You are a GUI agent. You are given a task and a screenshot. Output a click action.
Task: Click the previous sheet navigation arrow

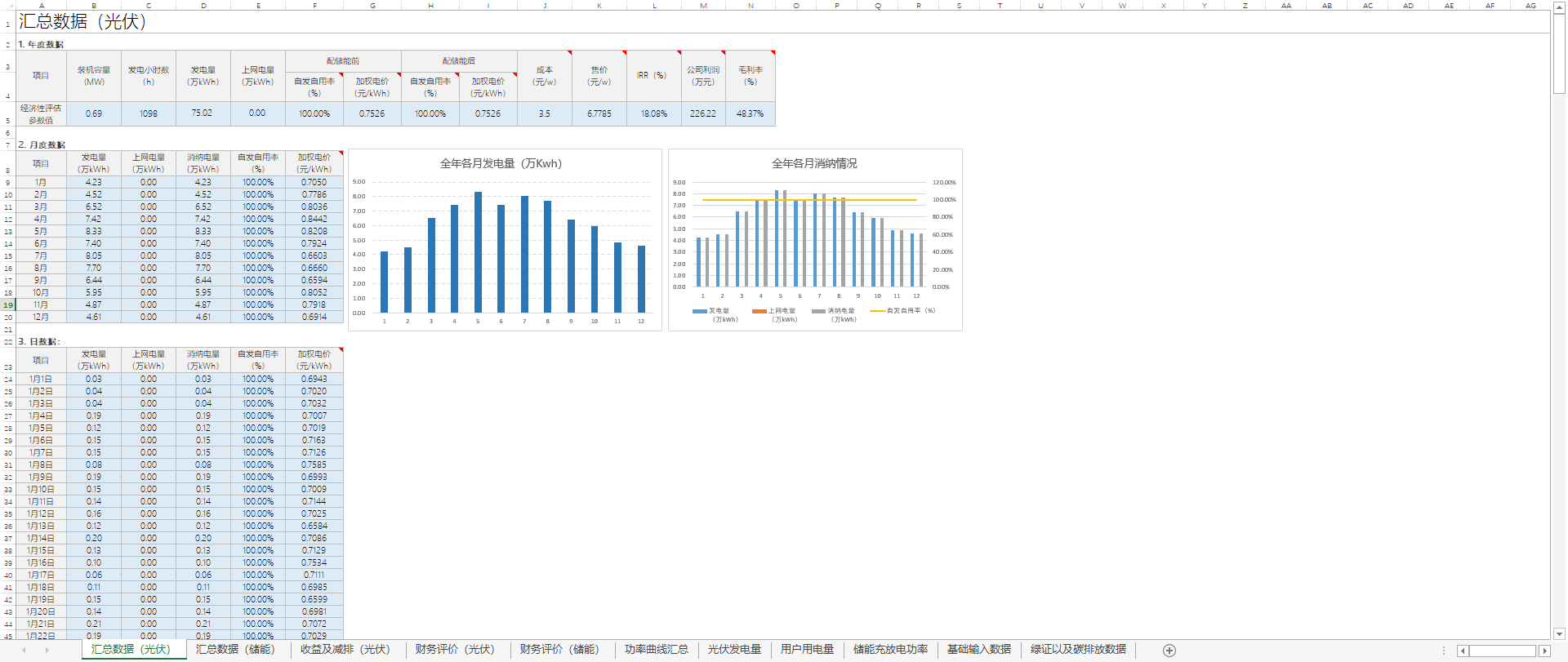pos(24,651)
